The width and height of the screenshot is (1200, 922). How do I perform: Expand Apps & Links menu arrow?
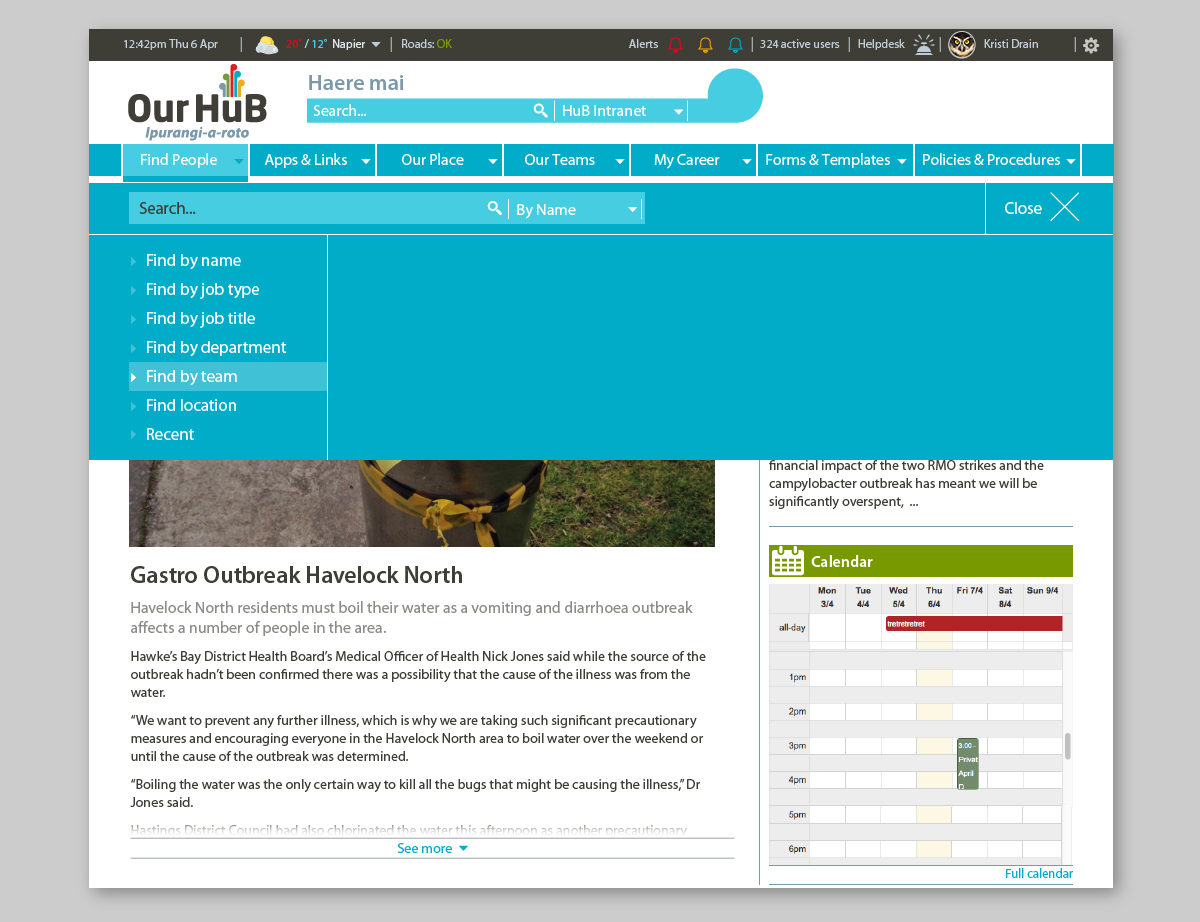click(x=366, y=161)
